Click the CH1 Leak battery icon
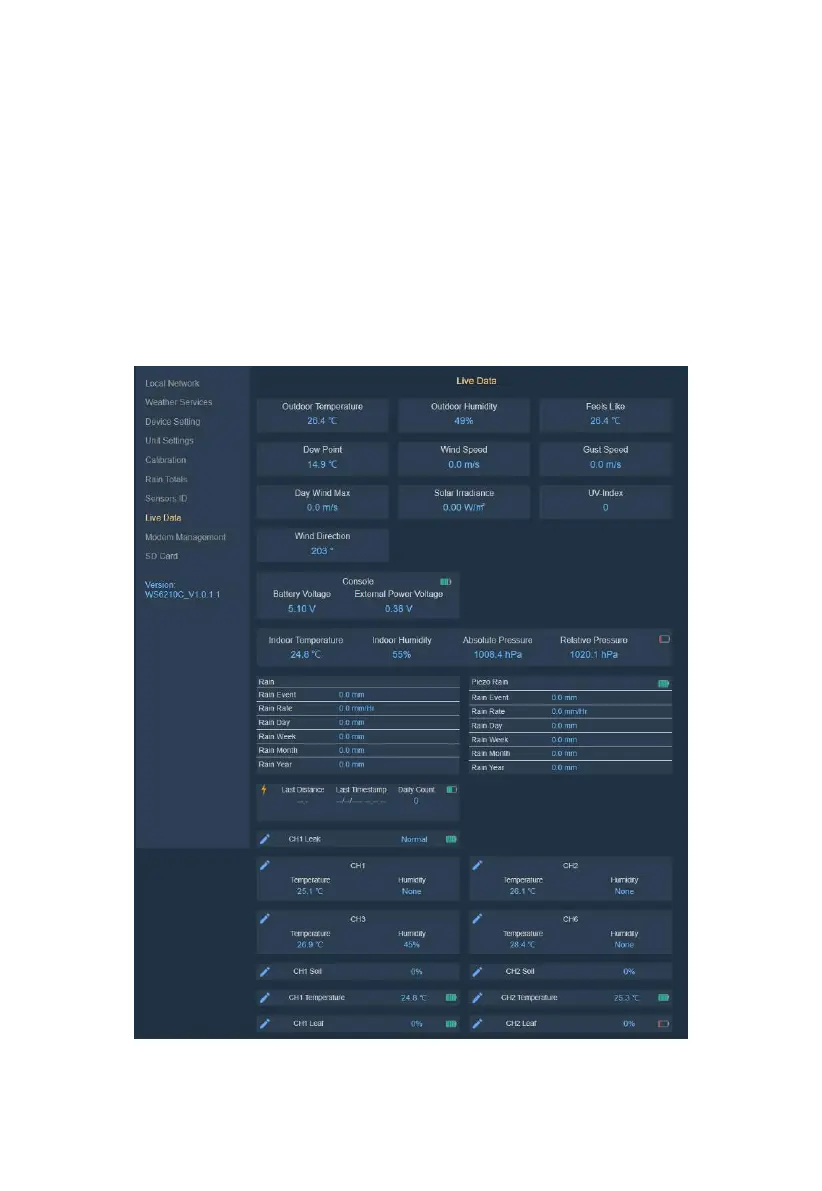822x1191 pixels. pos(451,839)
